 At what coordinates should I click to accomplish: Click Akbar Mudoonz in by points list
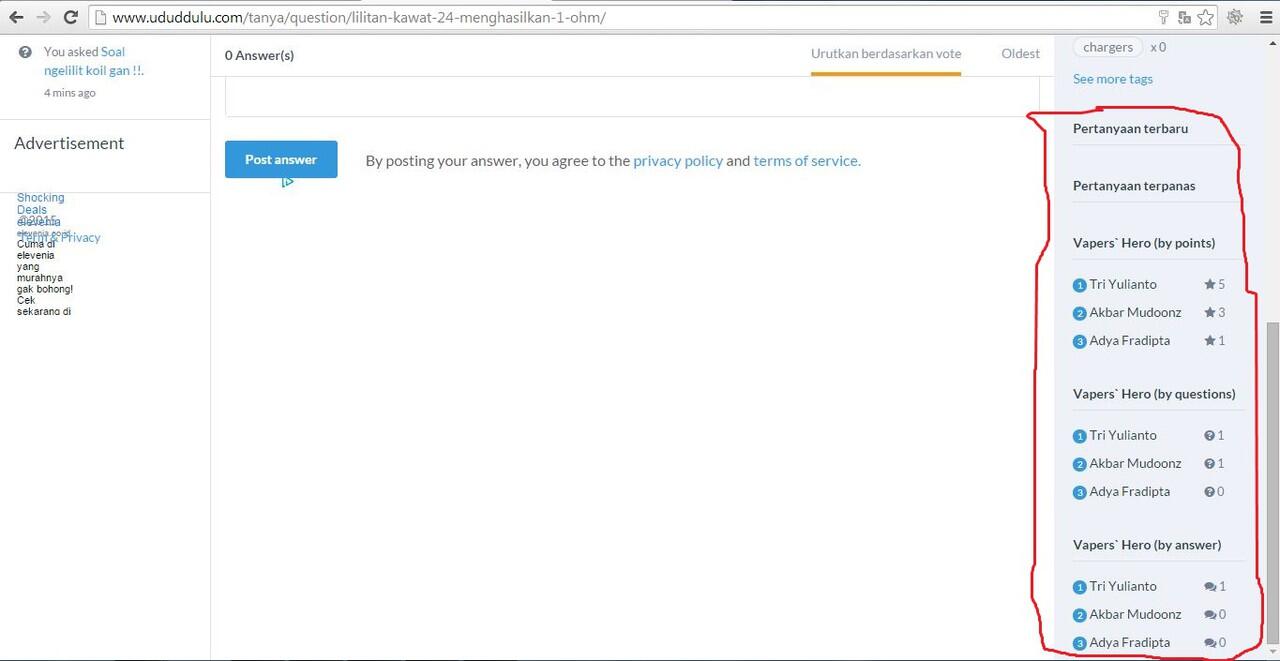click(x=1135, y=313)
